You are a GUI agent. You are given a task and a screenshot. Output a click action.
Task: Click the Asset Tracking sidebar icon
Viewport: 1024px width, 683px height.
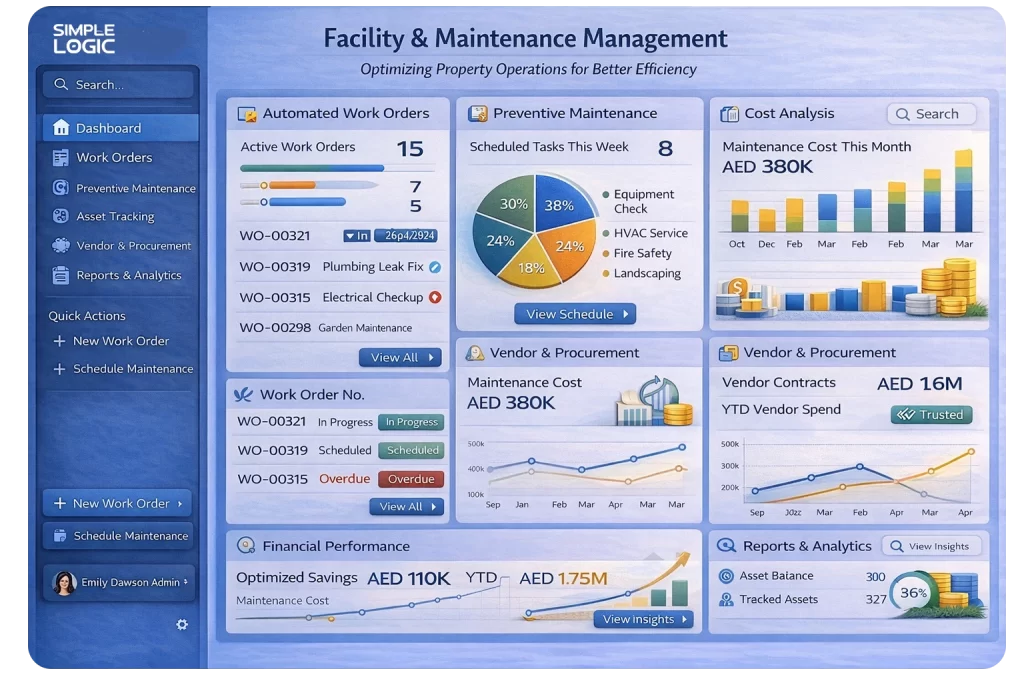coord(61,216)
